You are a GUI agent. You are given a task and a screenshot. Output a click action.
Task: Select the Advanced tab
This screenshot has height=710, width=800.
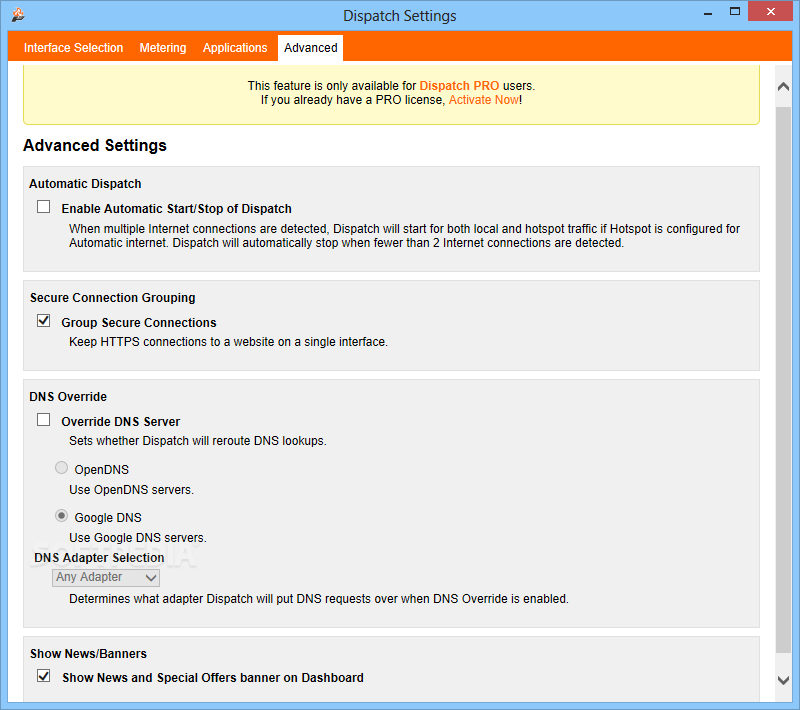[x=310, y=48]
